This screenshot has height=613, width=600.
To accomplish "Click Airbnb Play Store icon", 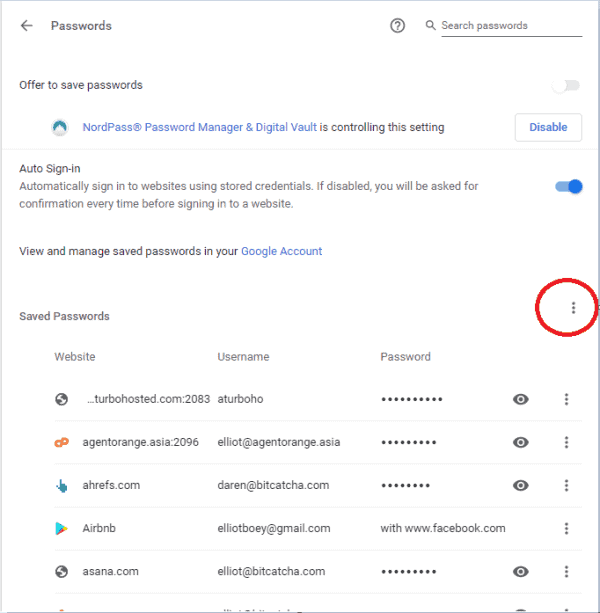I will 61,529.
